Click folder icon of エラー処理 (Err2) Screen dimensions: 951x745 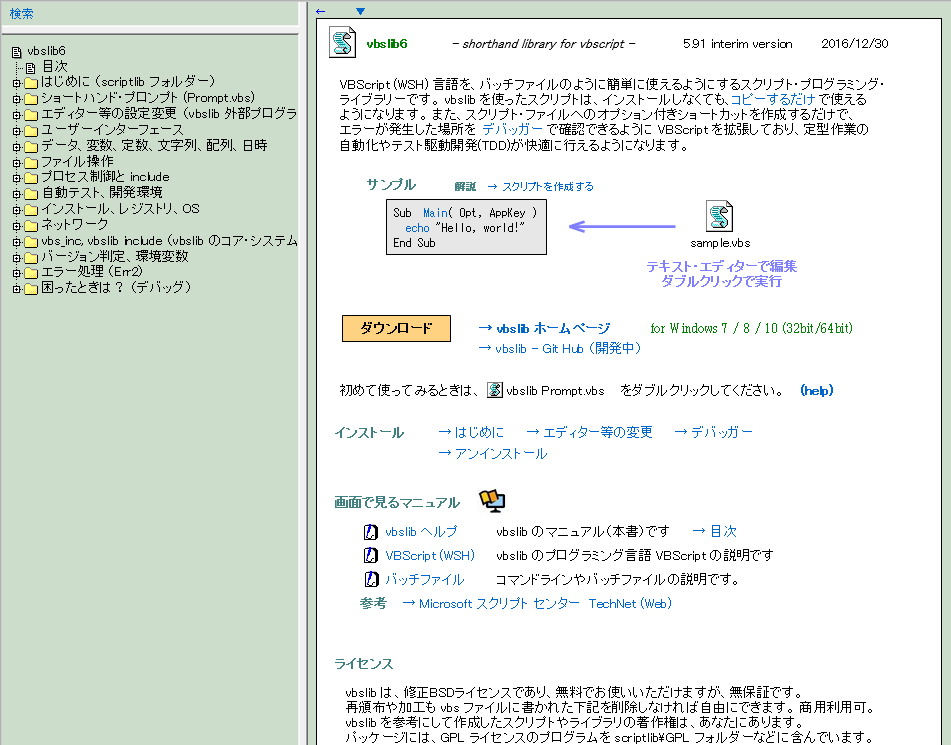(31, 273)
